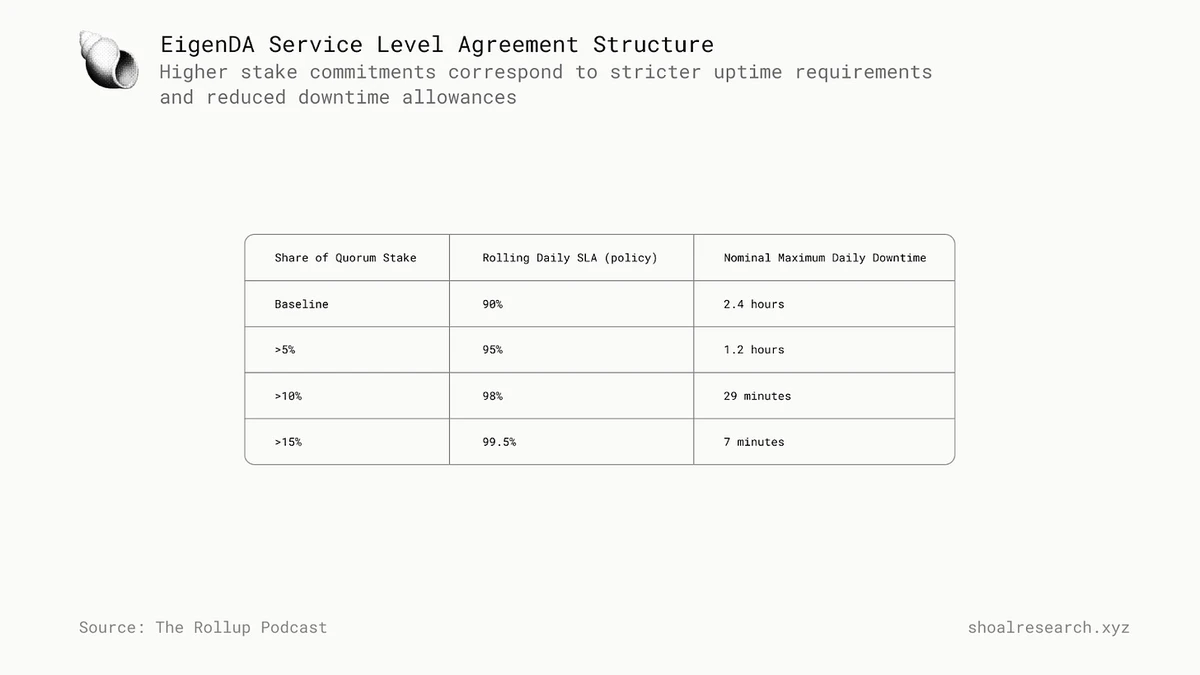The width and height of the screenshot is (1200, 675).
Task: Click the Share of Quorum Stake header
Action: pyautogui.click(x=345, y=258)
